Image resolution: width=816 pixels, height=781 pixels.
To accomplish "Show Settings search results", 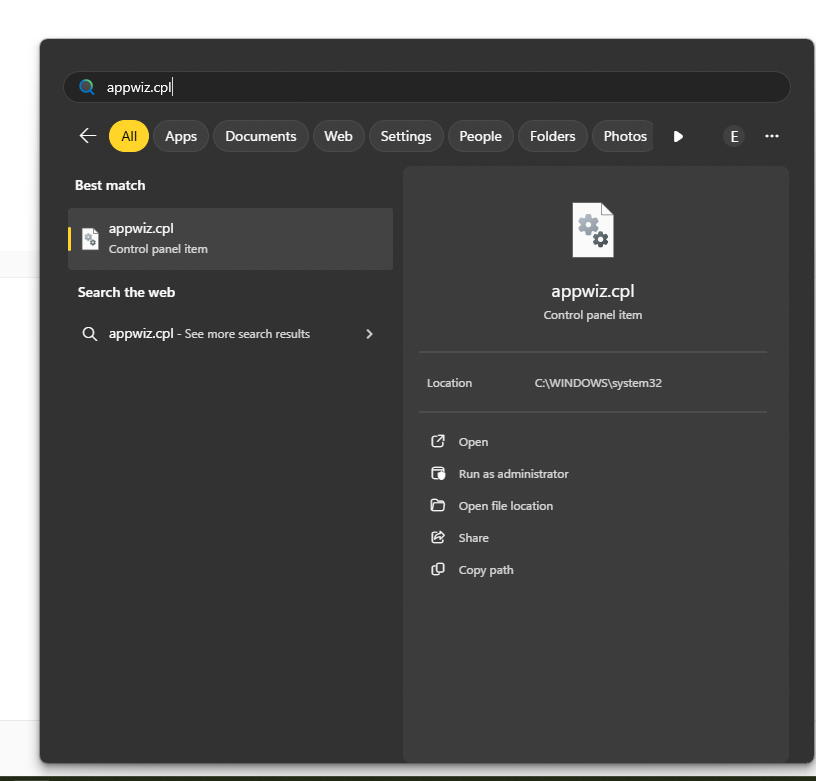I will (x=406, y=136).
